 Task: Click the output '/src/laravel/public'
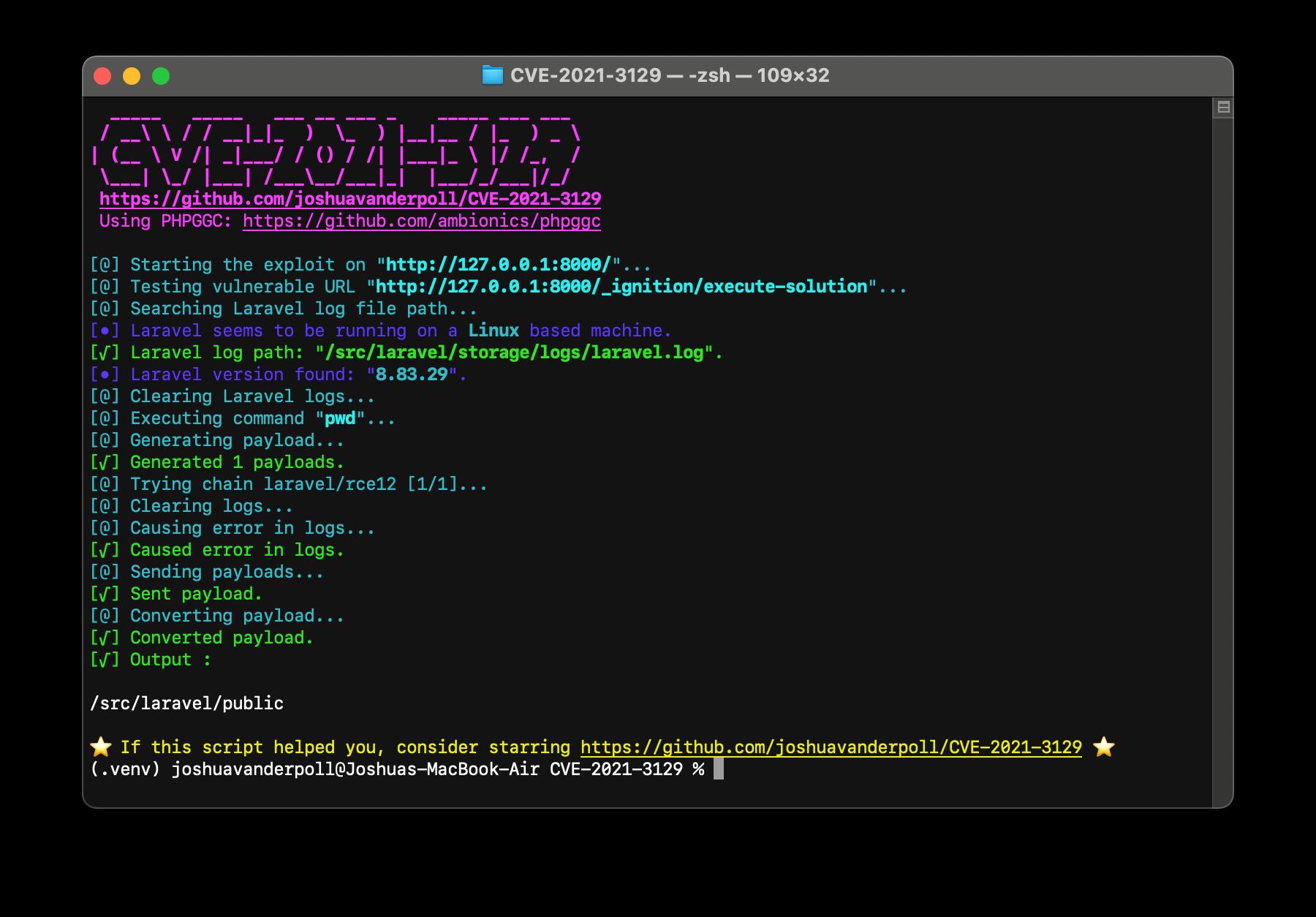pyautogui.click(x=187, y=703)
